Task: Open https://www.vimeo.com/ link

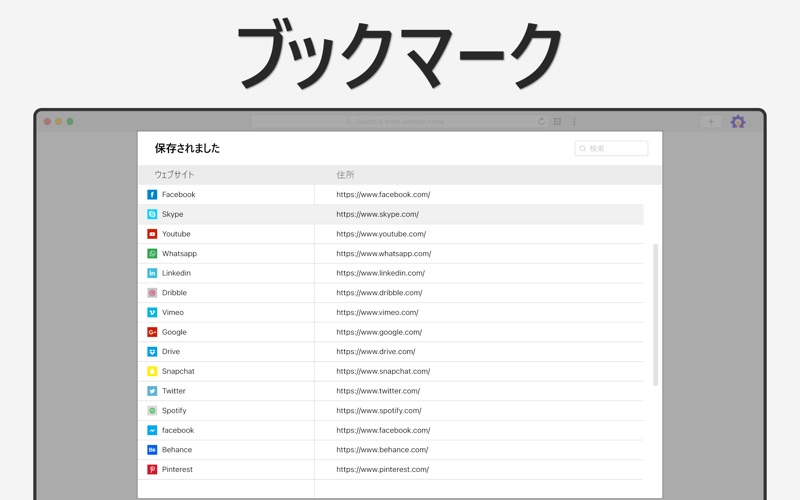Action: [378, 312]
